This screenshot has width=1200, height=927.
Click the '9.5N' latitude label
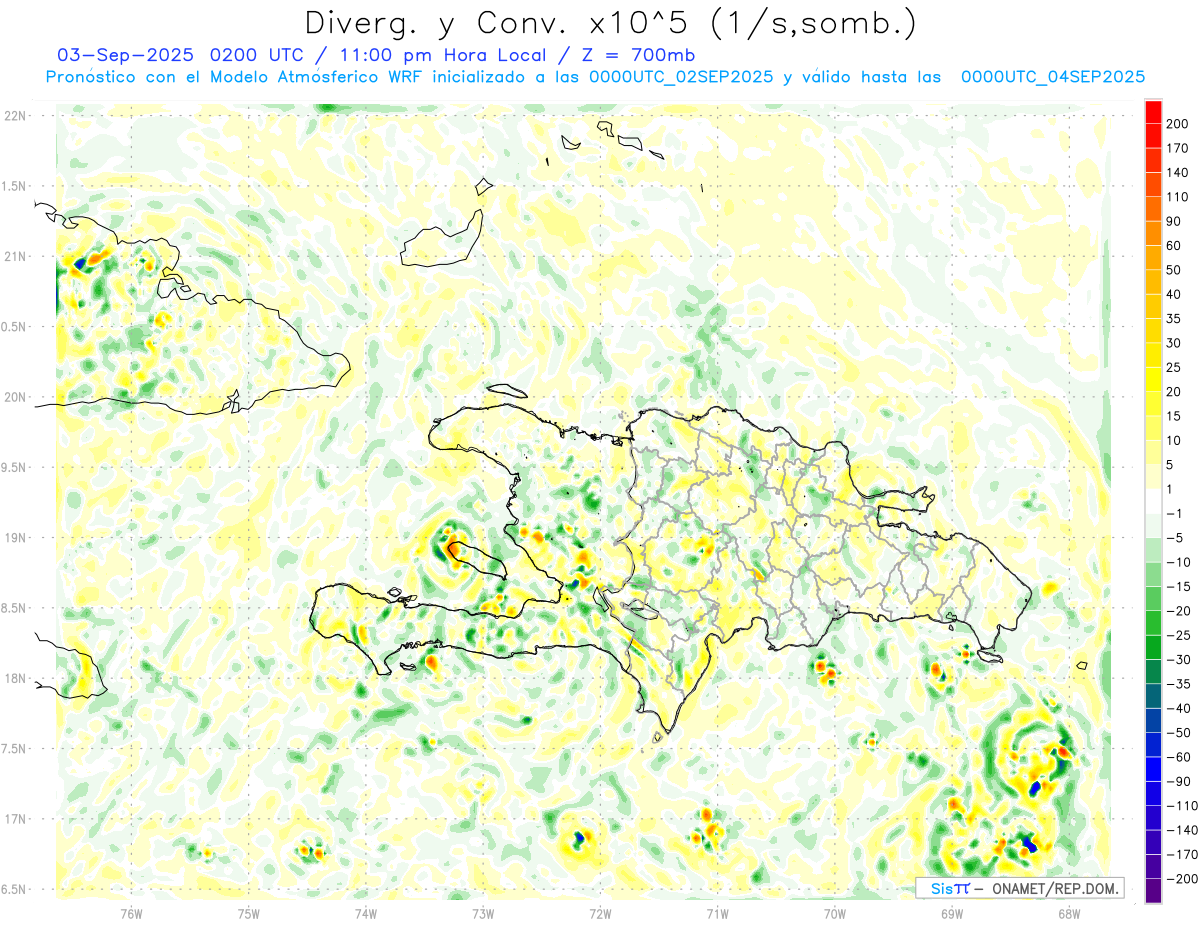coord(15,467)
